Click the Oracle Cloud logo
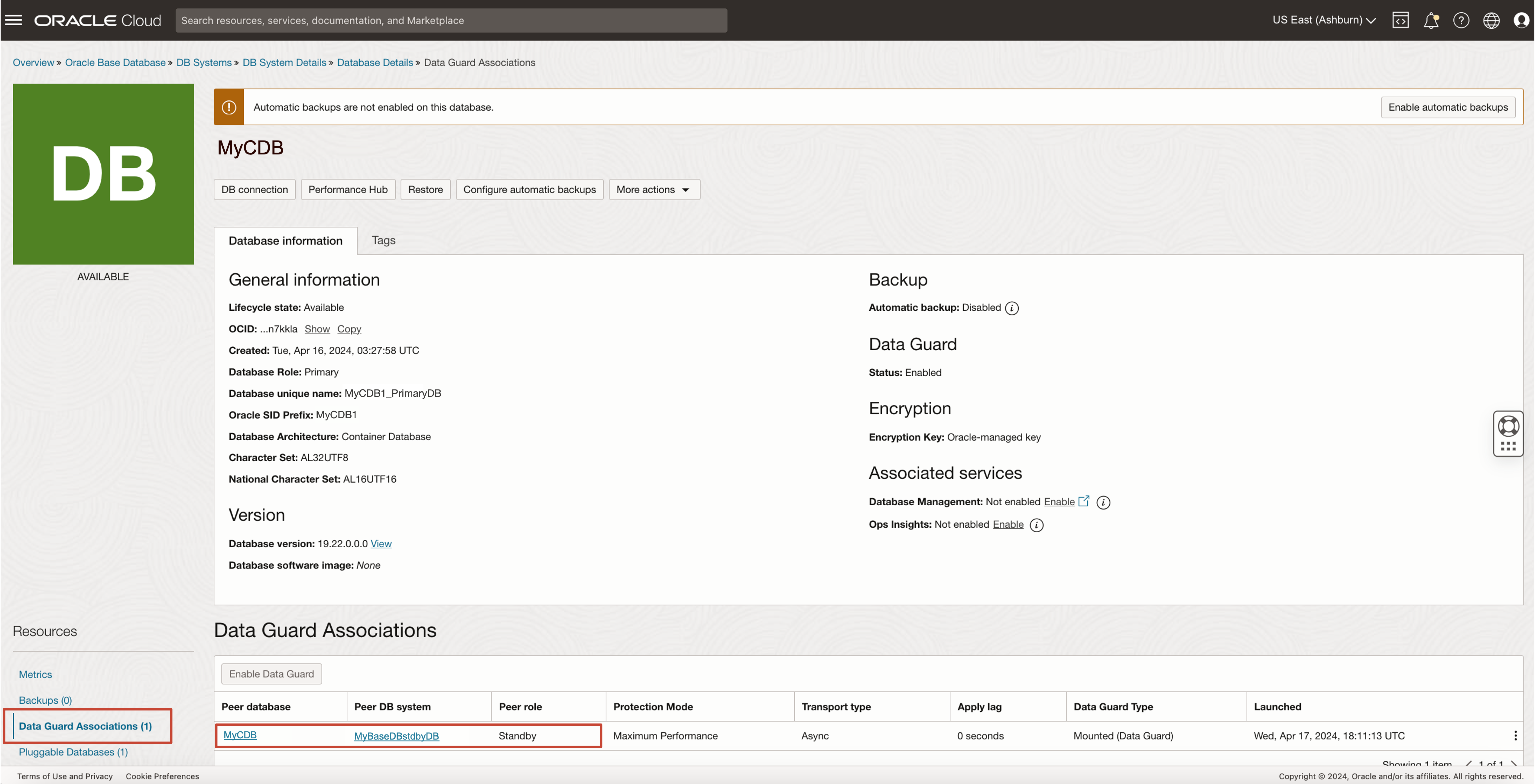The width and height of the screenshot is (1535, 784). click(x=98, y=20)
